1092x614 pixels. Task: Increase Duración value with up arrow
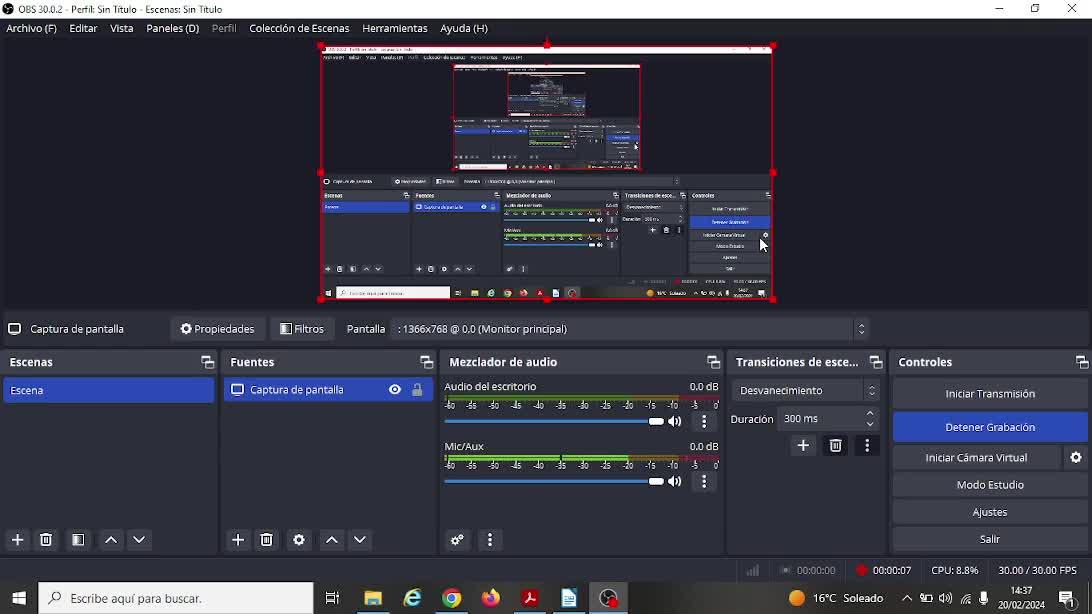point(870,414)
